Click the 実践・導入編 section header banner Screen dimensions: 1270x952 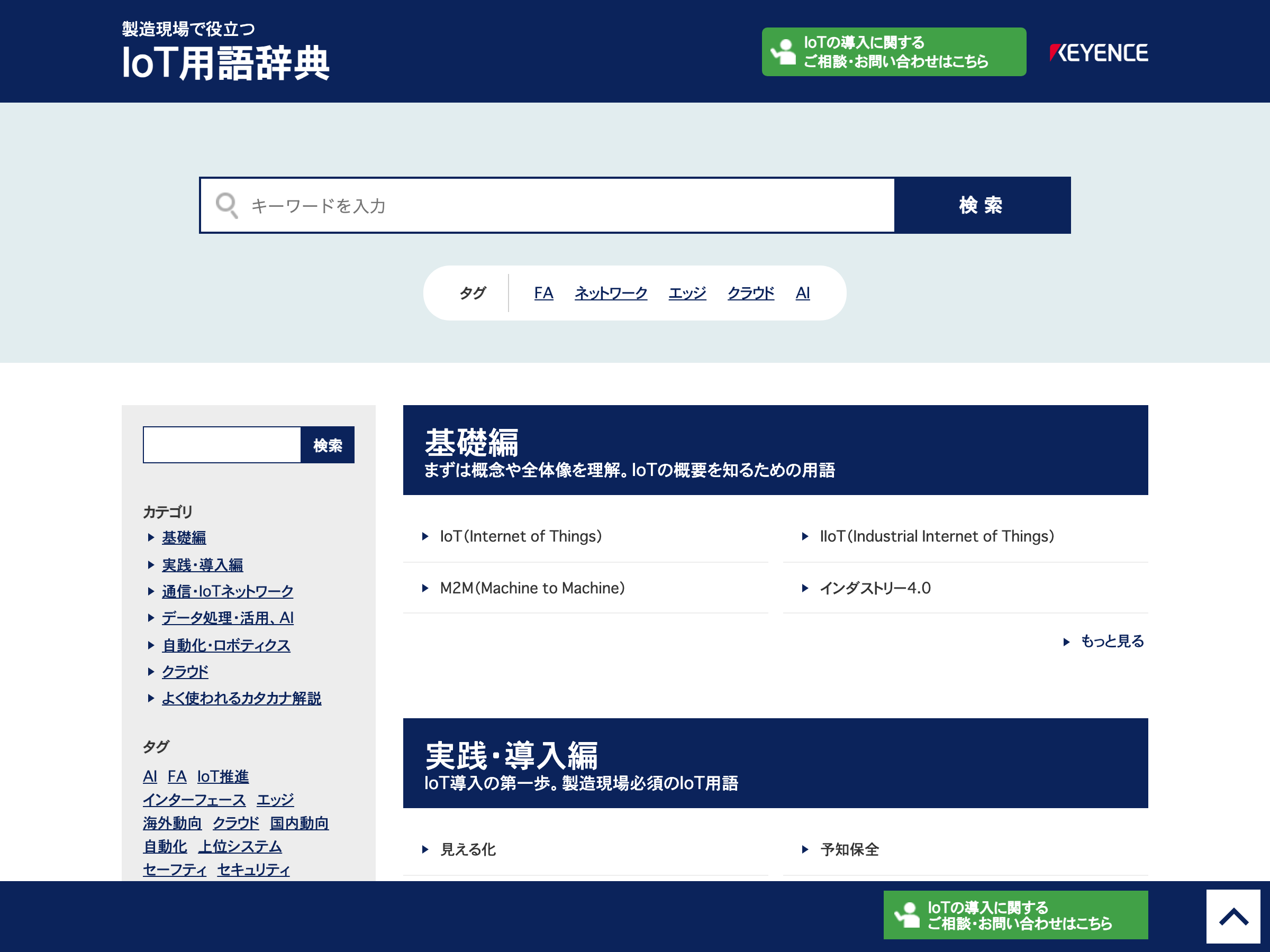click(x=776, y=763)
